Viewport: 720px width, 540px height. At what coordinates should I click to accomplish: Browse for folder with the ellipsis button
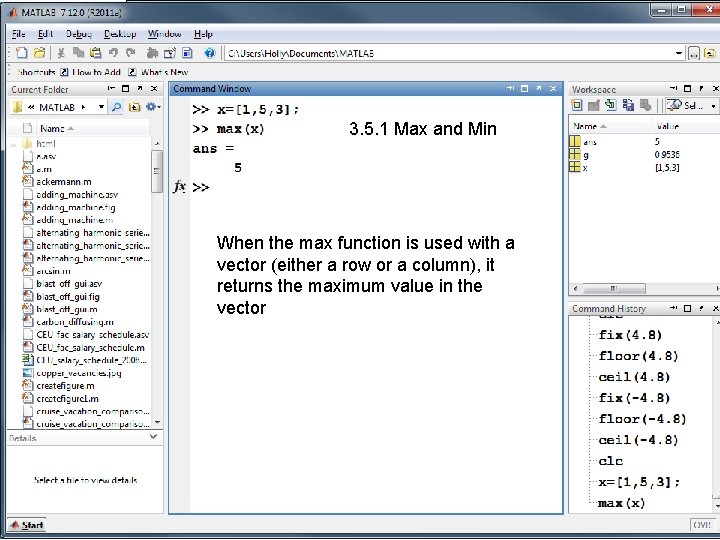(693, 54)
